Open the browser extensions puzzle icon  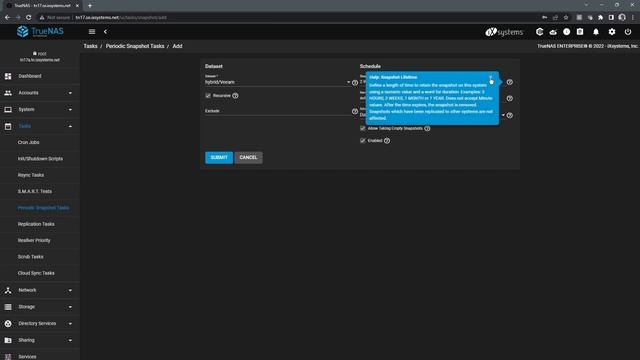pyautogui.click(x=600, y=18)
